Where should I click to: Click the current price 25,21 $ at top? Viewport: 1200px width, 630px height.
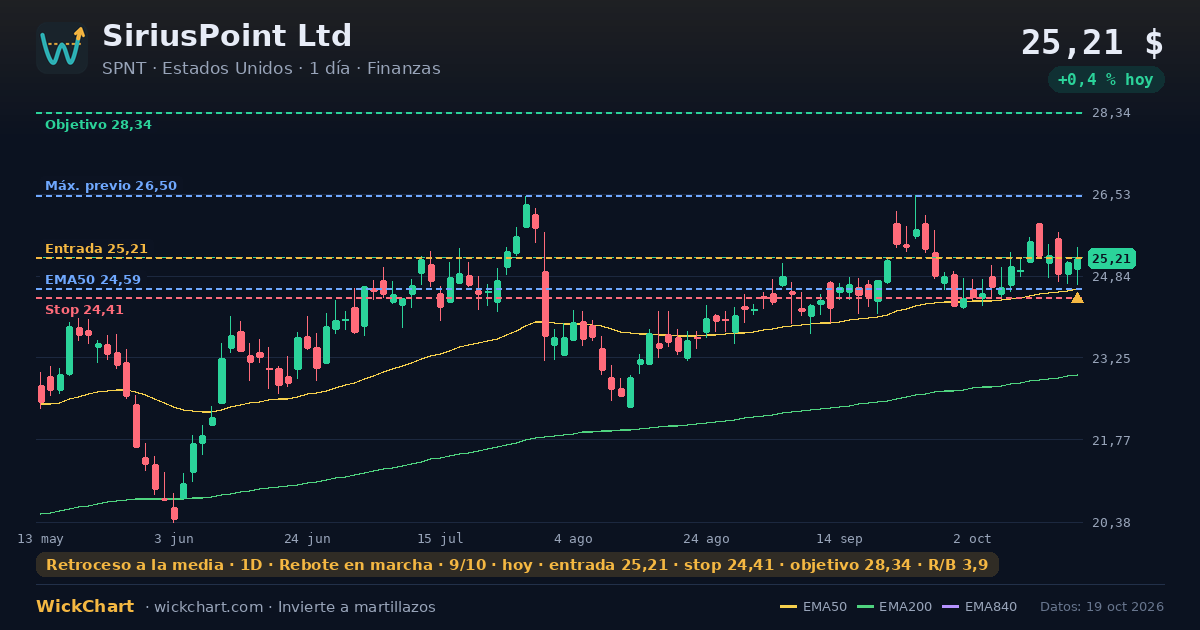[1092, 43]
